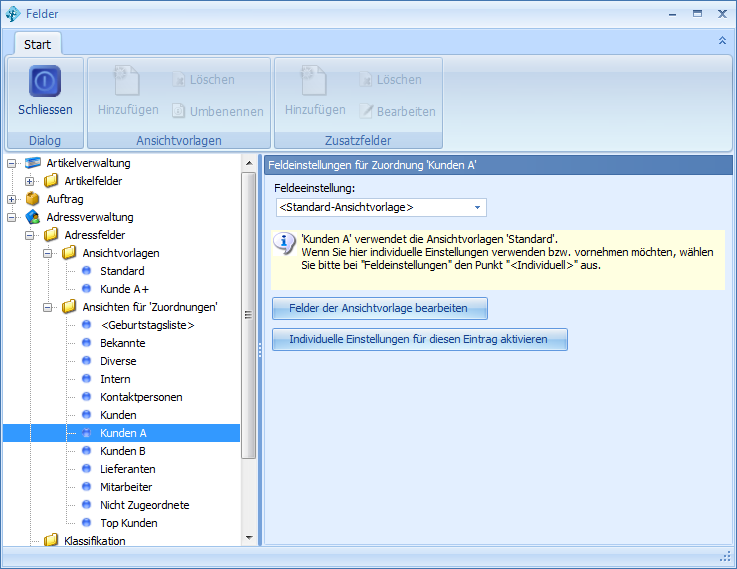737x569 pixels.
Task: Click Löschen in the Zusatzfelder group
Action: pyautogui.click(x=391, y=79)
